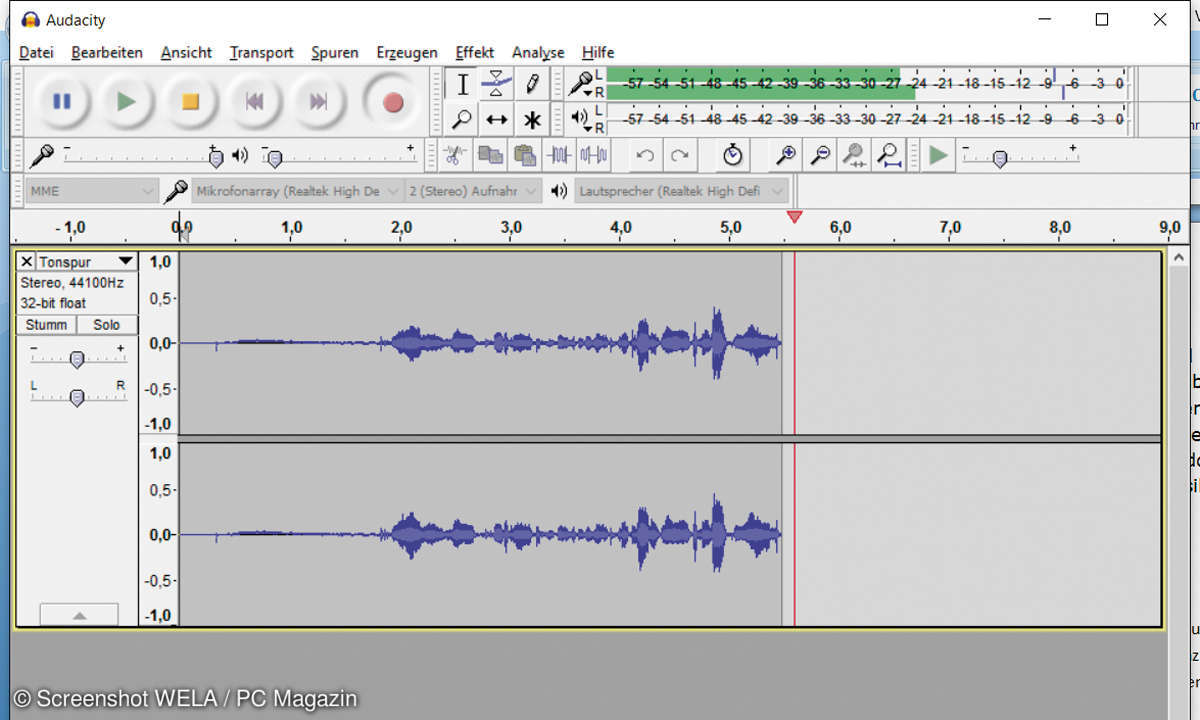Select the Draw pencil tool
This screenshot has height=720, width=1200.
[531, 84]
